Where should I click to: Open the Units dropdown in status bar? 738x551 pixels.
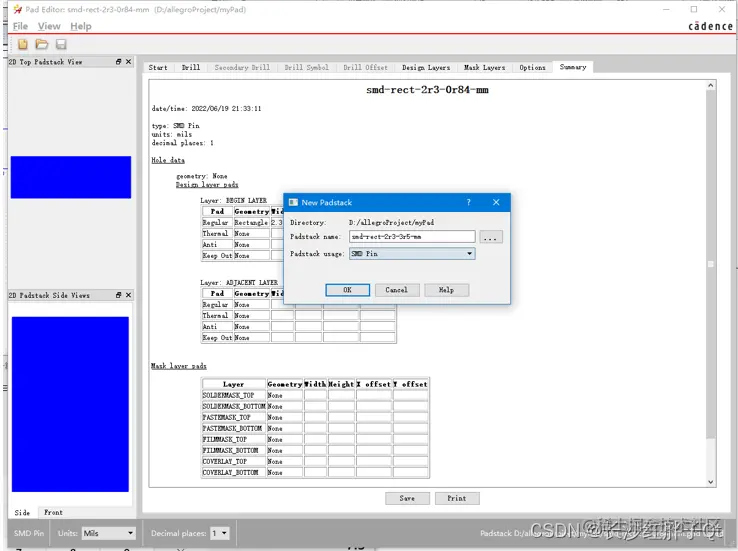click(x=108, y=533)
